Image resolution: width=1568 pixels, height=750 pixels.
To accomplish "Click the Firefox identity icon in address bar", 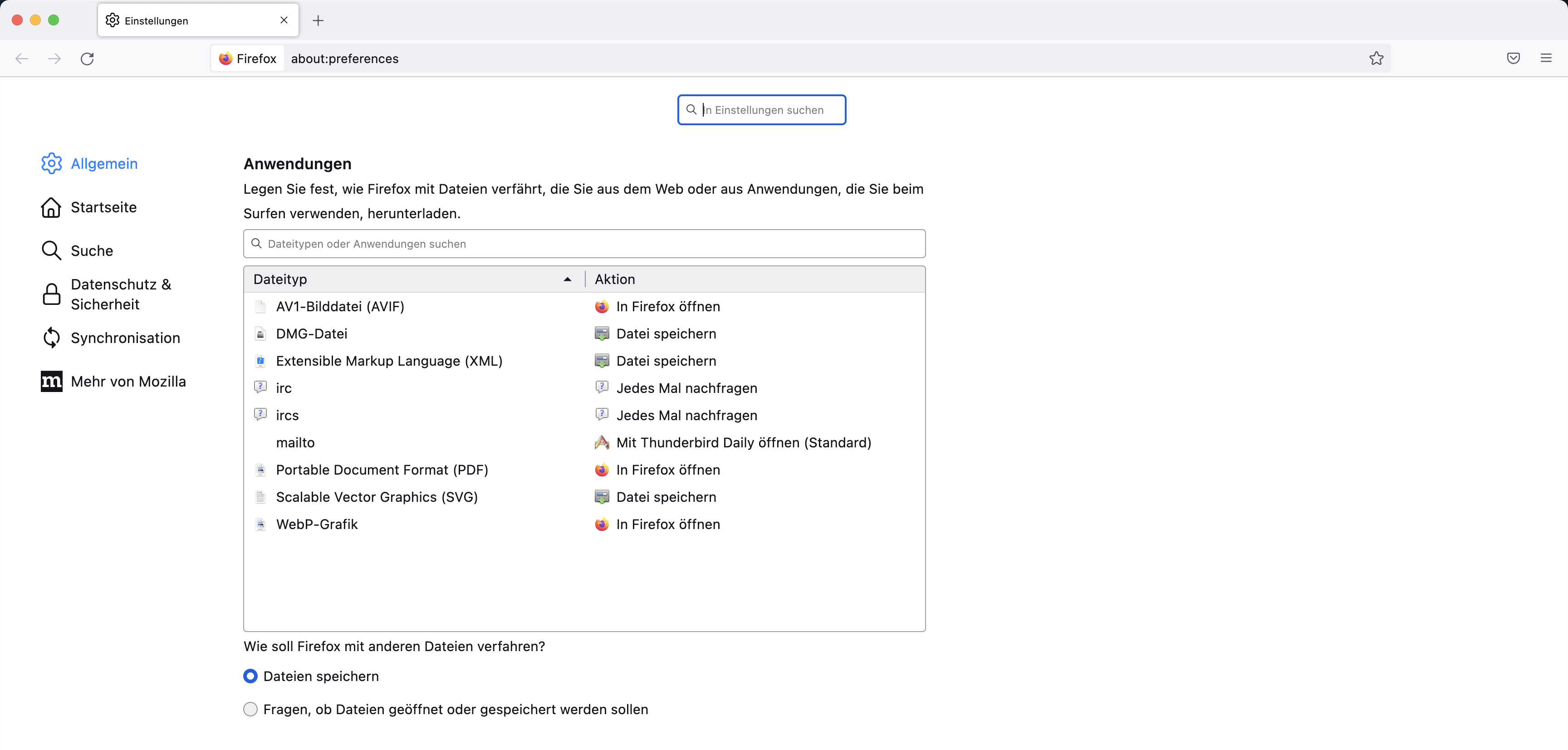I will coord(226,59).
